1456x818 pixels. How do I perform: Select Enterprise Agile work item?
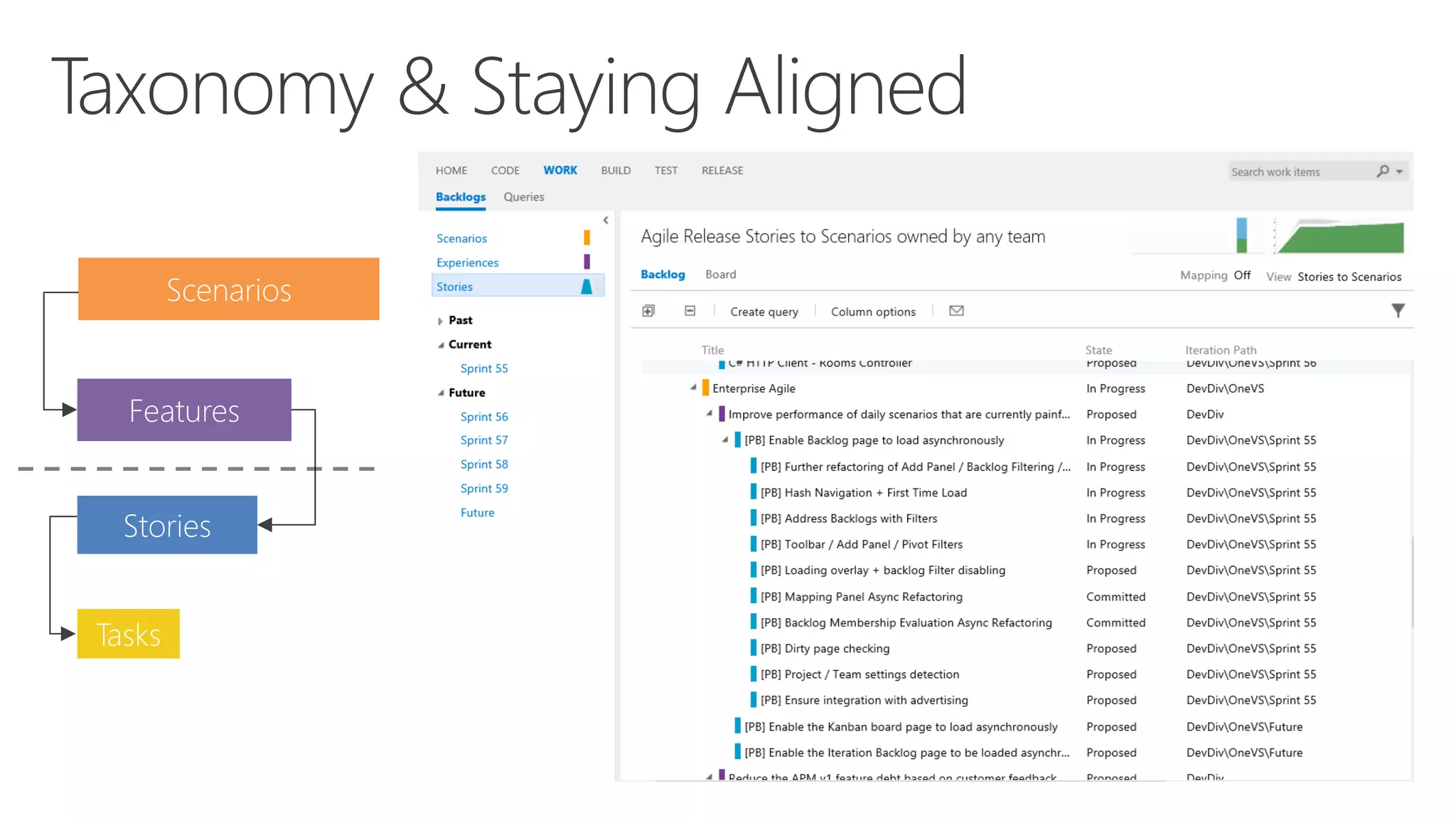point(754,388)
